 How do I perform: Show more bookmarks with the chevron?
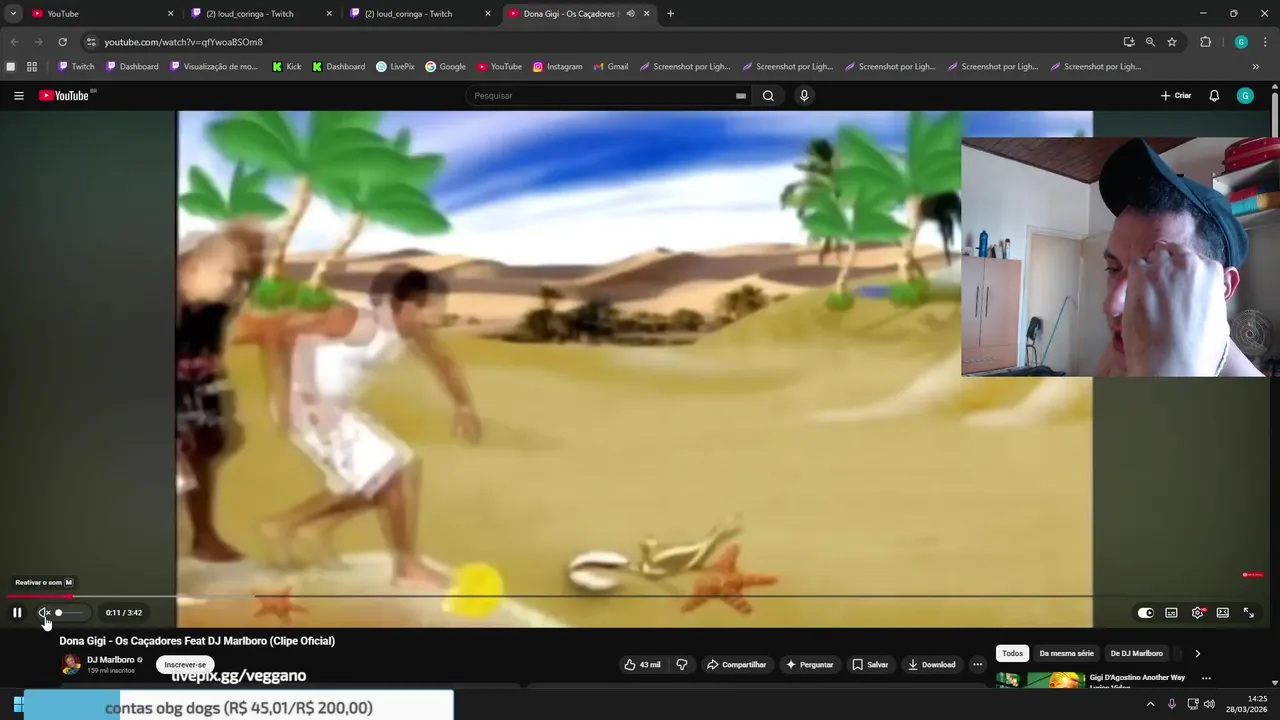(1256, 67)
